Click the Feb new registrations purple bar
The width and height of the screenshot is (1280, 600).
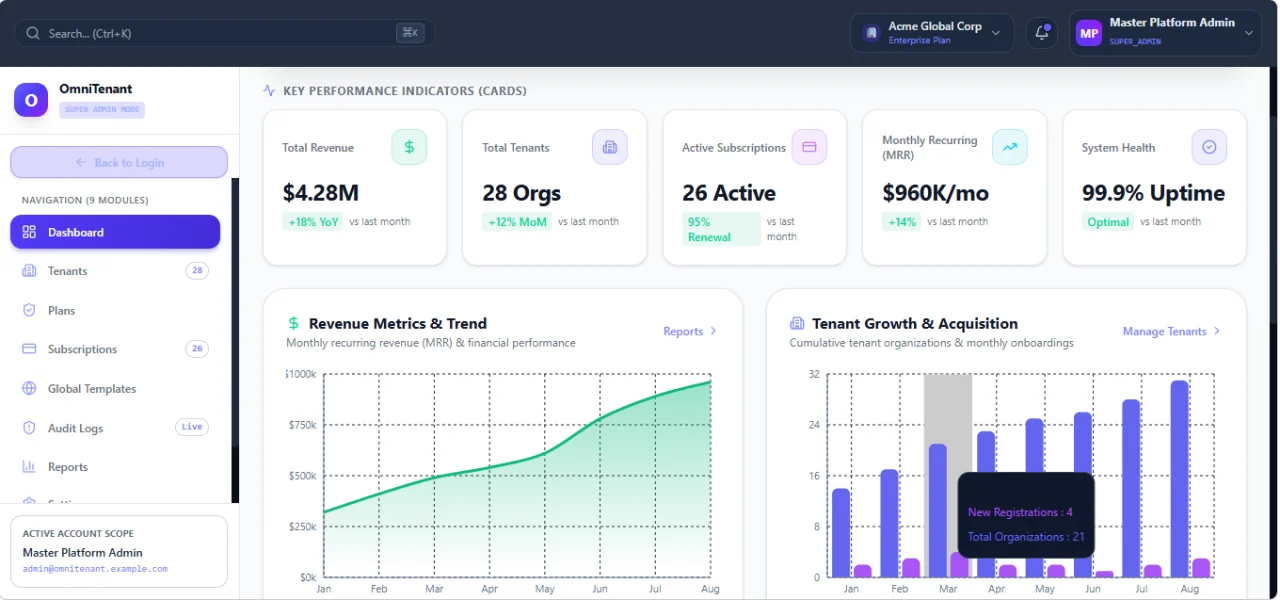coord(911,568)
